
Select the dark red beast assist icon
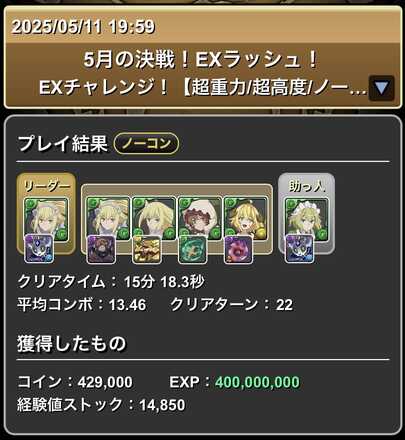point(101,249)
